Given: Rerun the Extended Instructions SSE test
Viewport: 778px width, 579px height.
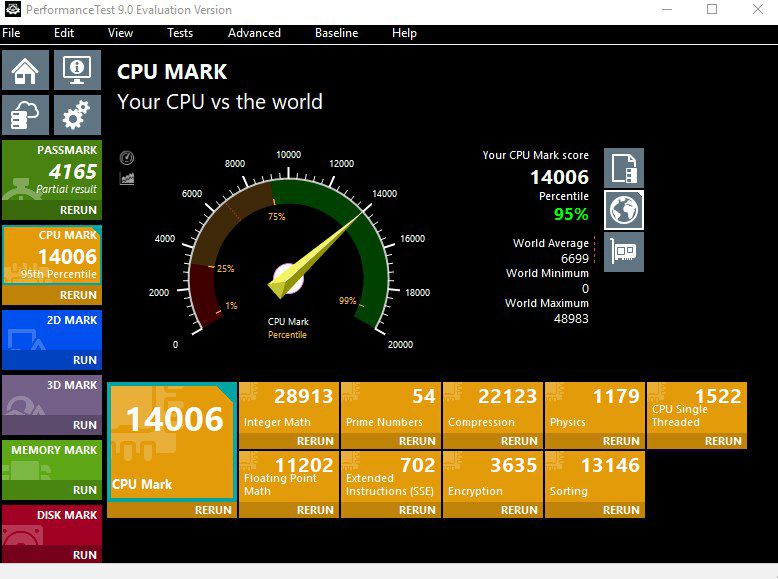Looking at the screenshot, I should click(x=417, y=510).
